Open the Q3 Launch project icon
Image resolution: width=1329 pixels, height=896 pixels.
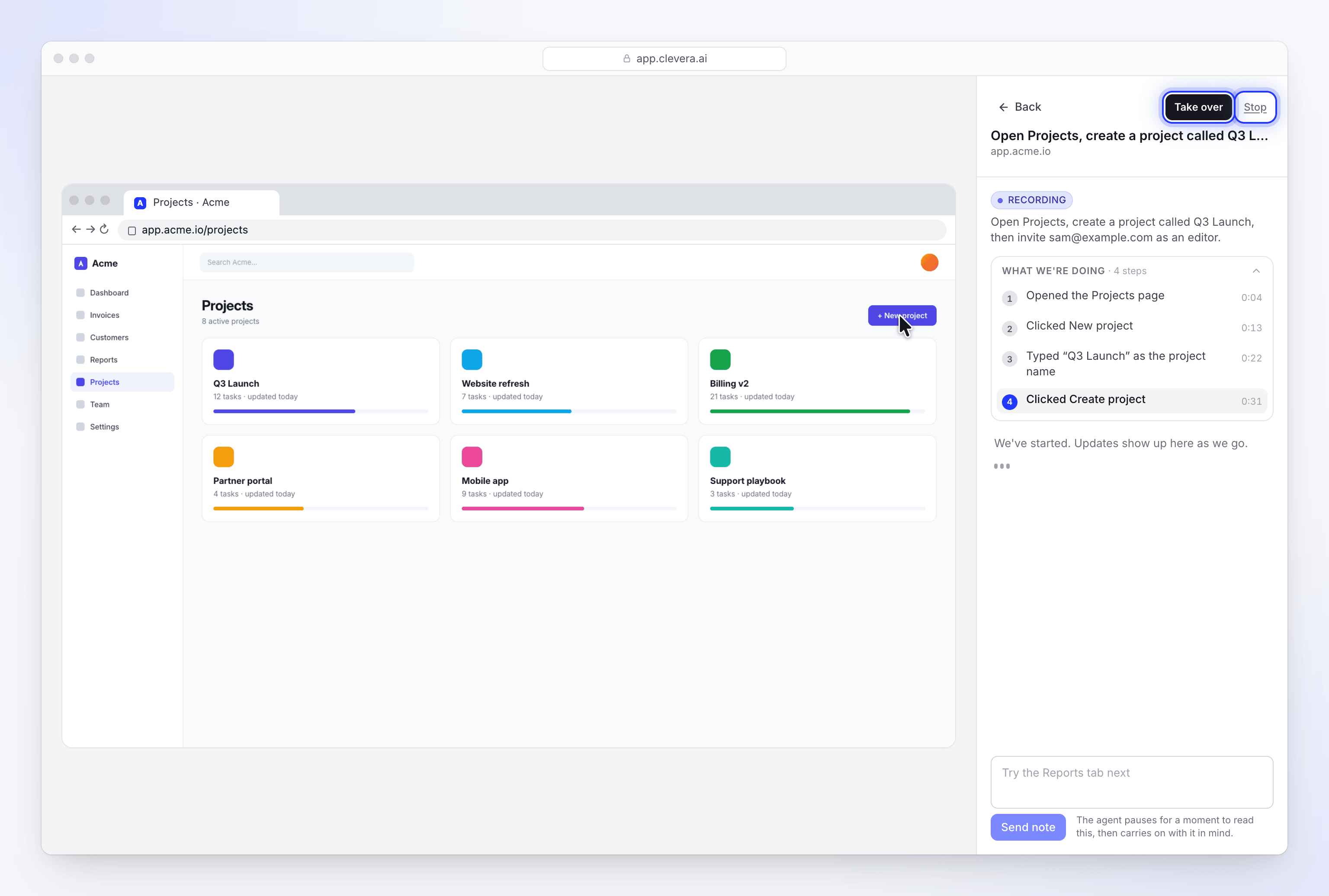tap(224, 359)
